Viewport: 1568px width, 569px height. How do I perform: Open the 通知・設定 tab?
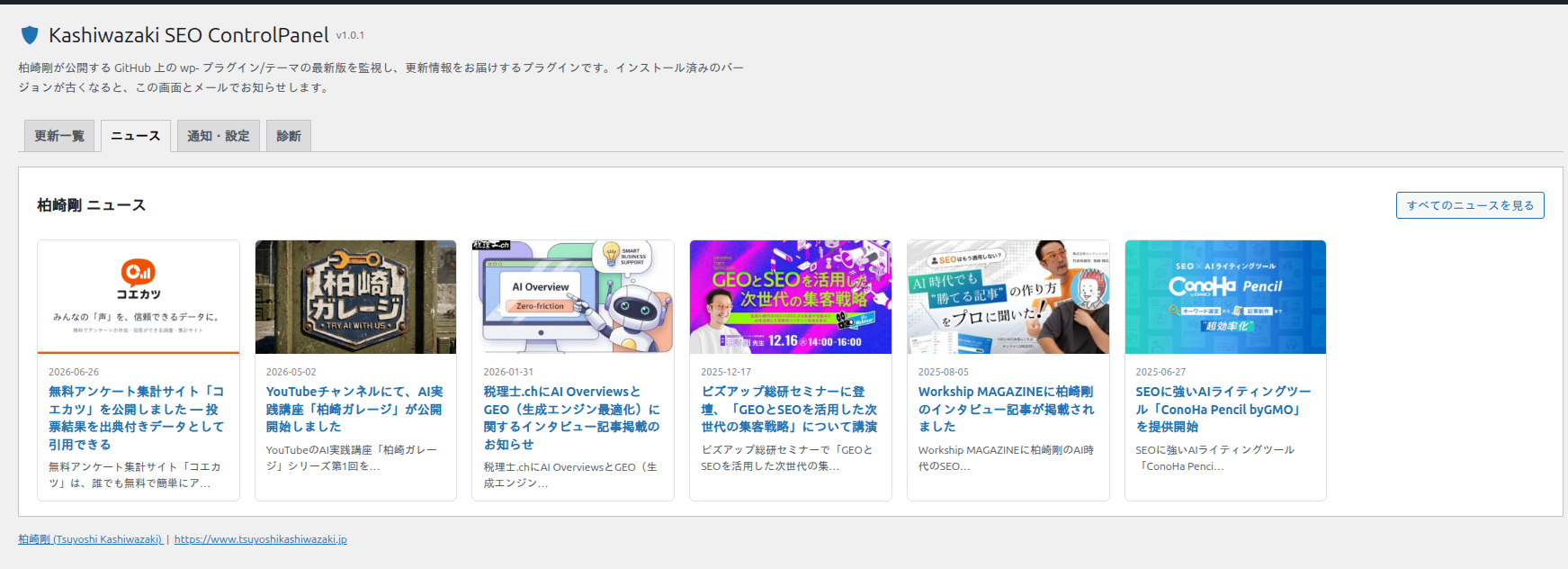point(219,136)
